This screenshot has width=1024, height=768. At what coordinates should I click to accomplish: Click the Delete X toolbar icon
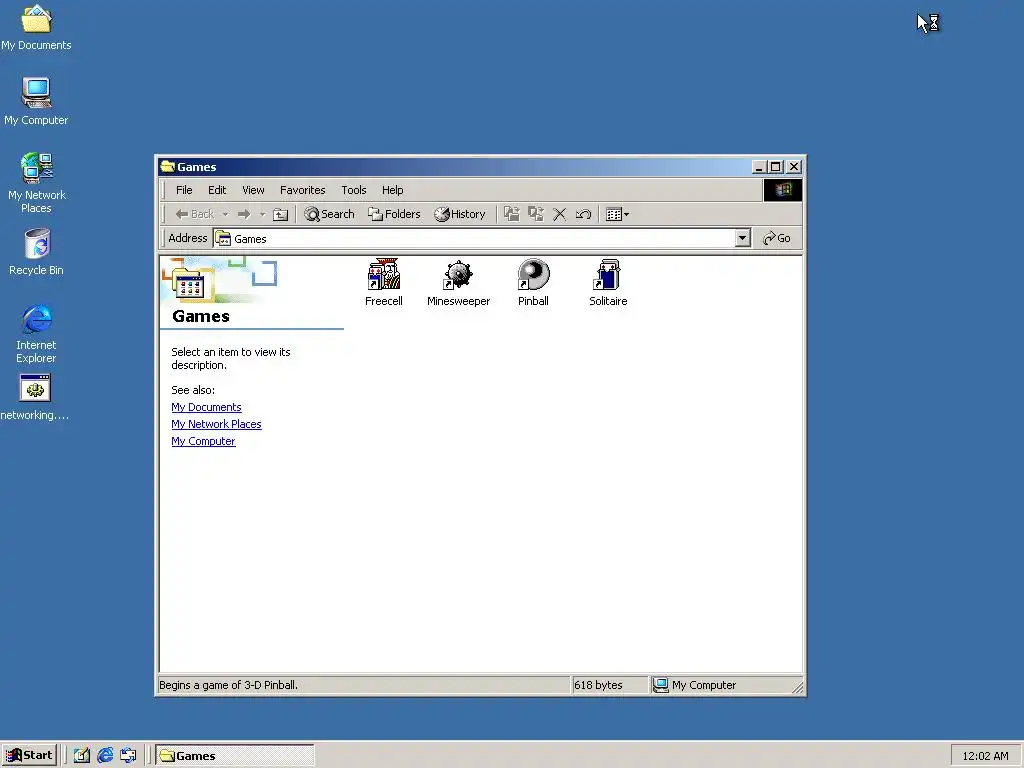pyautogui.click(x=560, y=214)
